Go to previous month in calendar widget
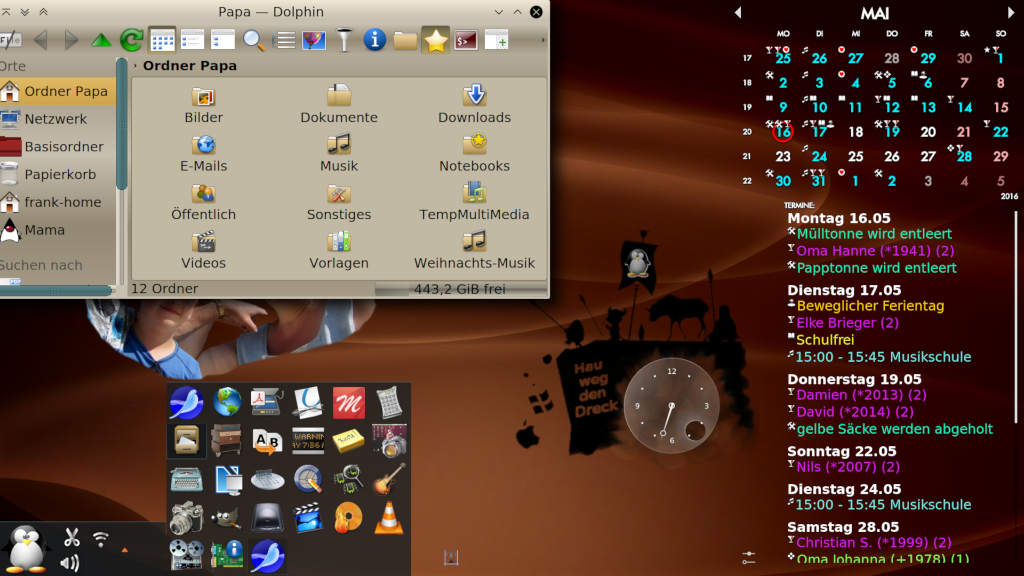Screen dimensions: 1024x576 pyautogui.click(x=738, y=12)
